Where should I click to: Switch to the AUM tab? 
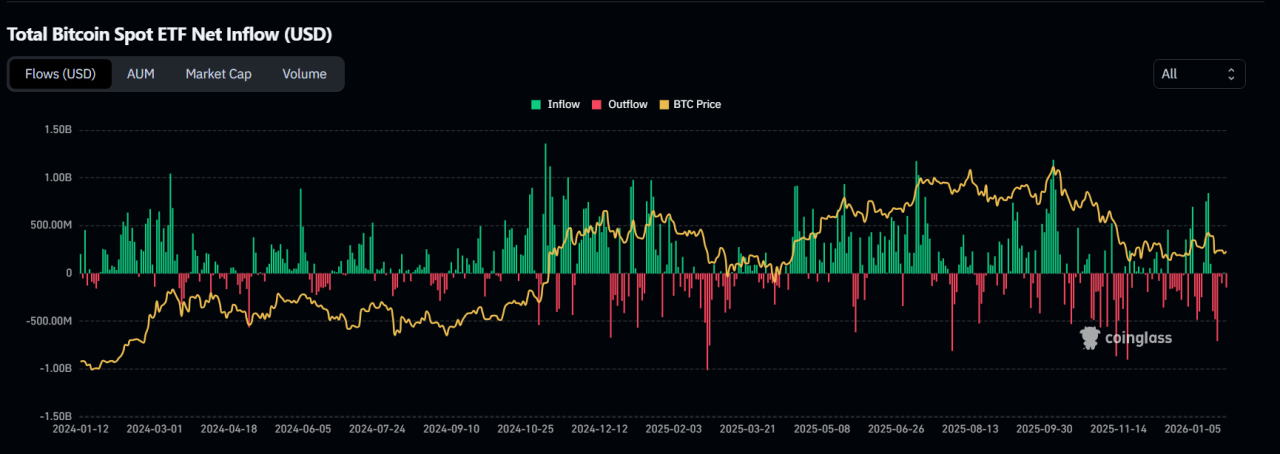pyautogui.click(x=140, y=74)
